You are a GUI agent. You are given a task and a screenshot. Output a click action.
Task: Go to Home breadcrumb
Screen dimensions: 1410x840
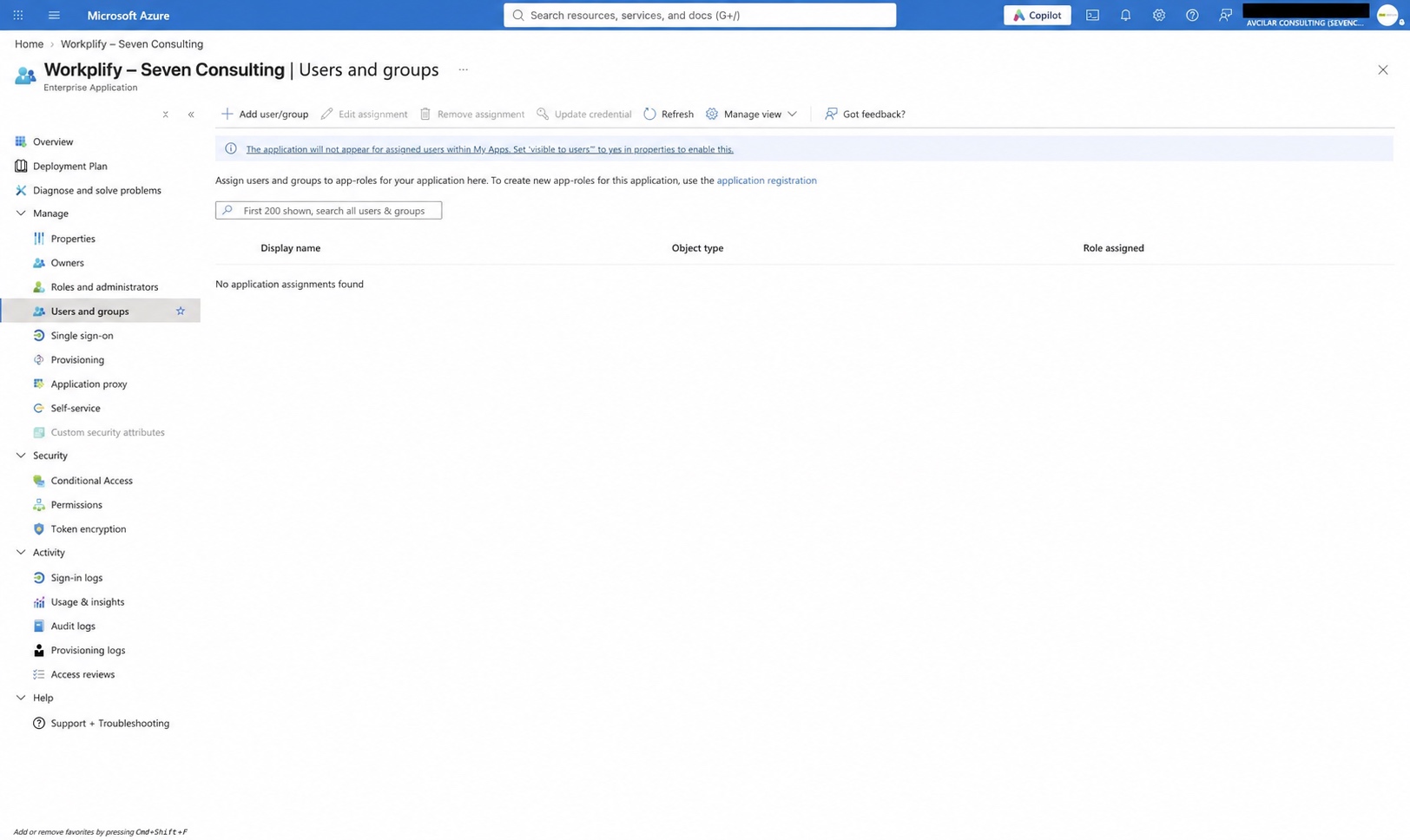[x=29, y=43]
